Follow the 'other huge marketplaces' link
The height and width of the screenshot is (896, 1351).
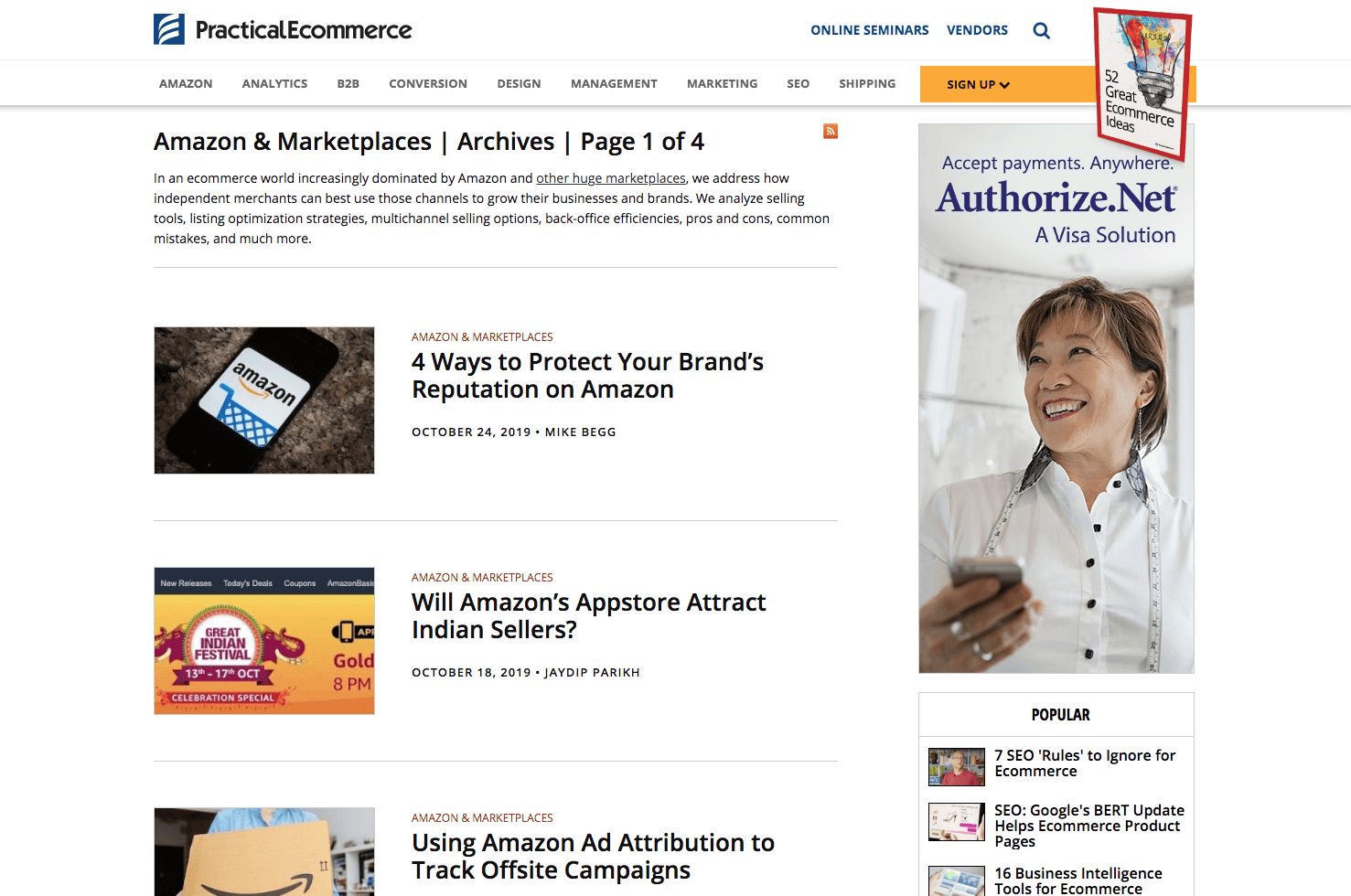click(611, 178)
